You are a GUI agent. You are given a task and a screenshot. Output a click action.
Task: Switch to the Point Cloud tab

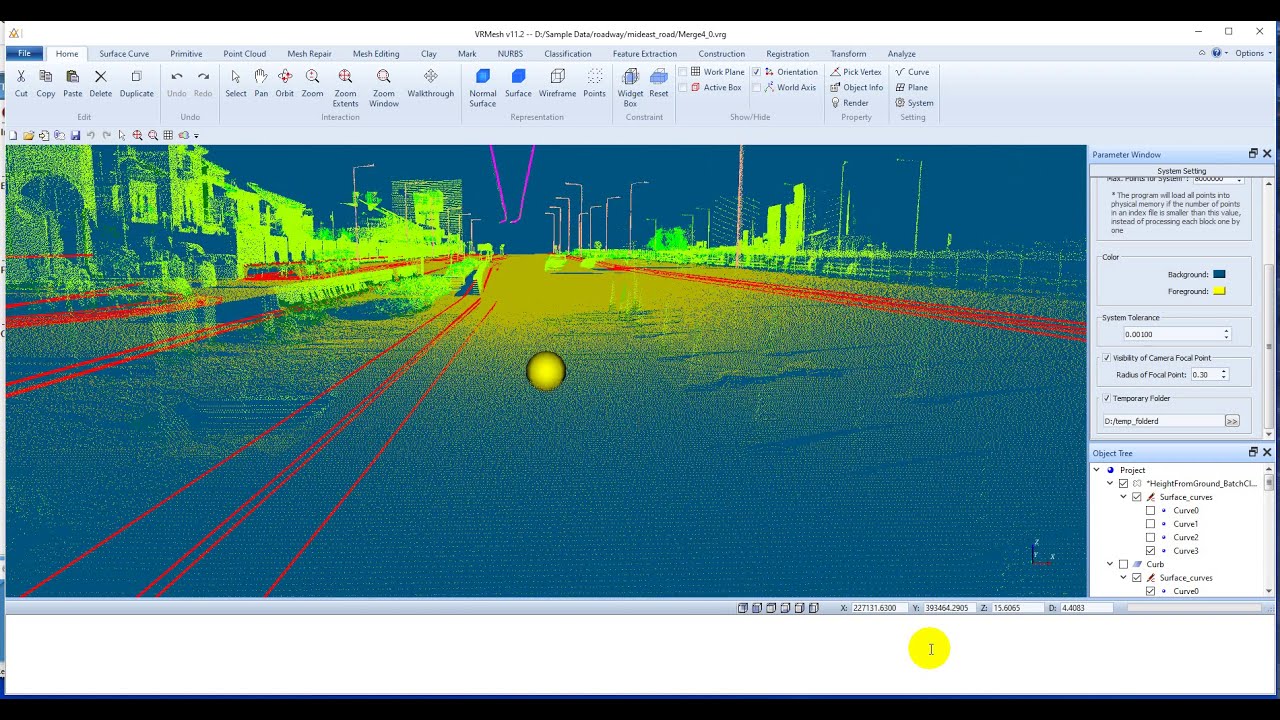244,54
